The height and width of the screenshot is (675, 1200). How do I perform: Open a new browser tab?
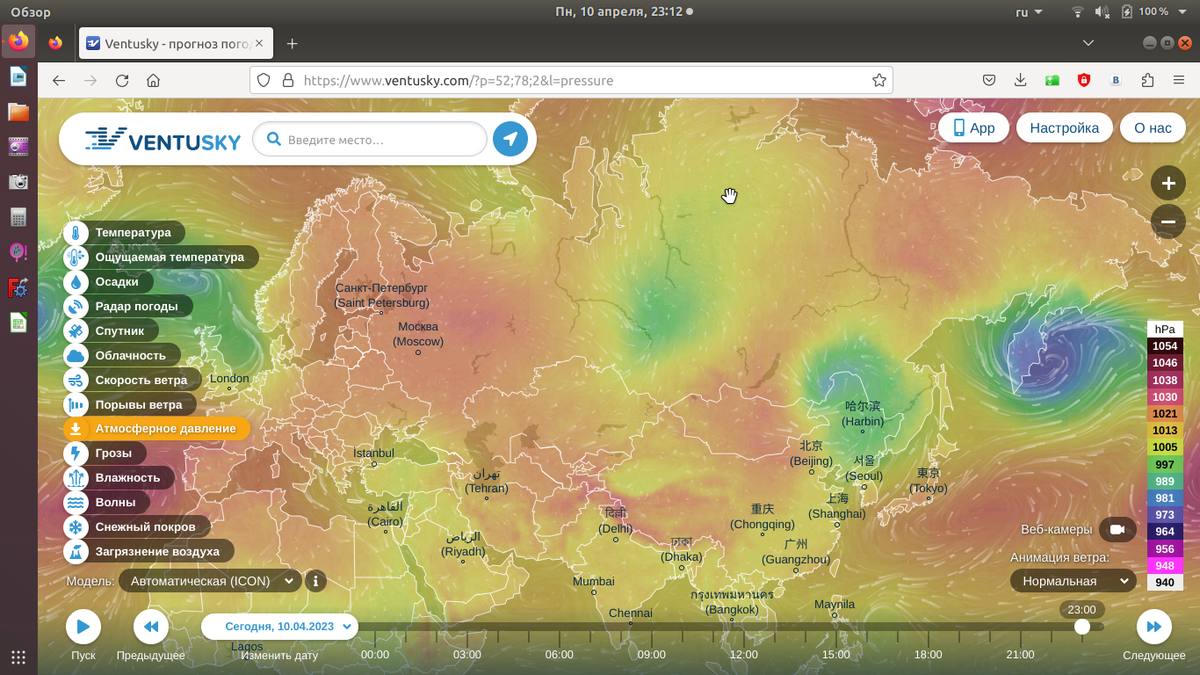coord(292,43)
